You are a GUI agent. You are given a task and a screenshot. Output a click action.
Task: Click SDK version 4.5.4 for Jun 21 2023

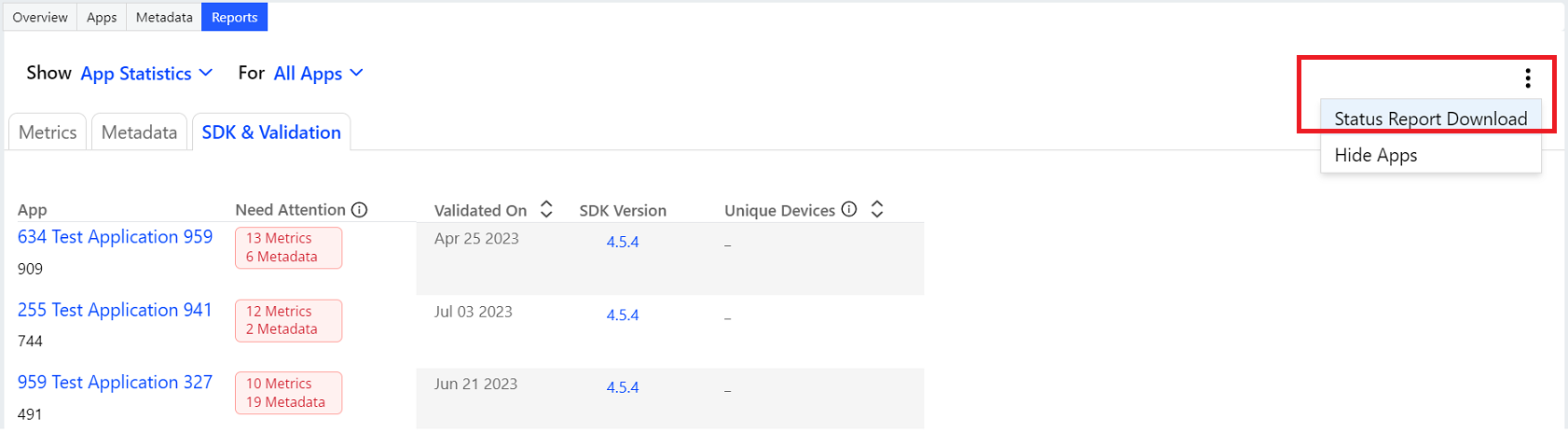[x=623, y=387]
